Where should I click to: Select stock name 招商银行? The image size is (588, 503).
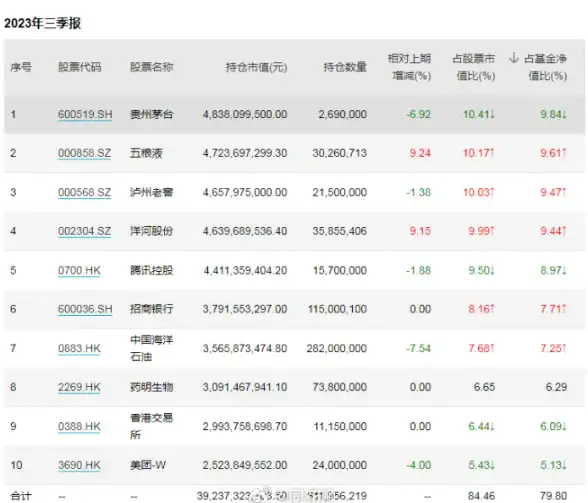pyautogui.click(x=152, y=309)
